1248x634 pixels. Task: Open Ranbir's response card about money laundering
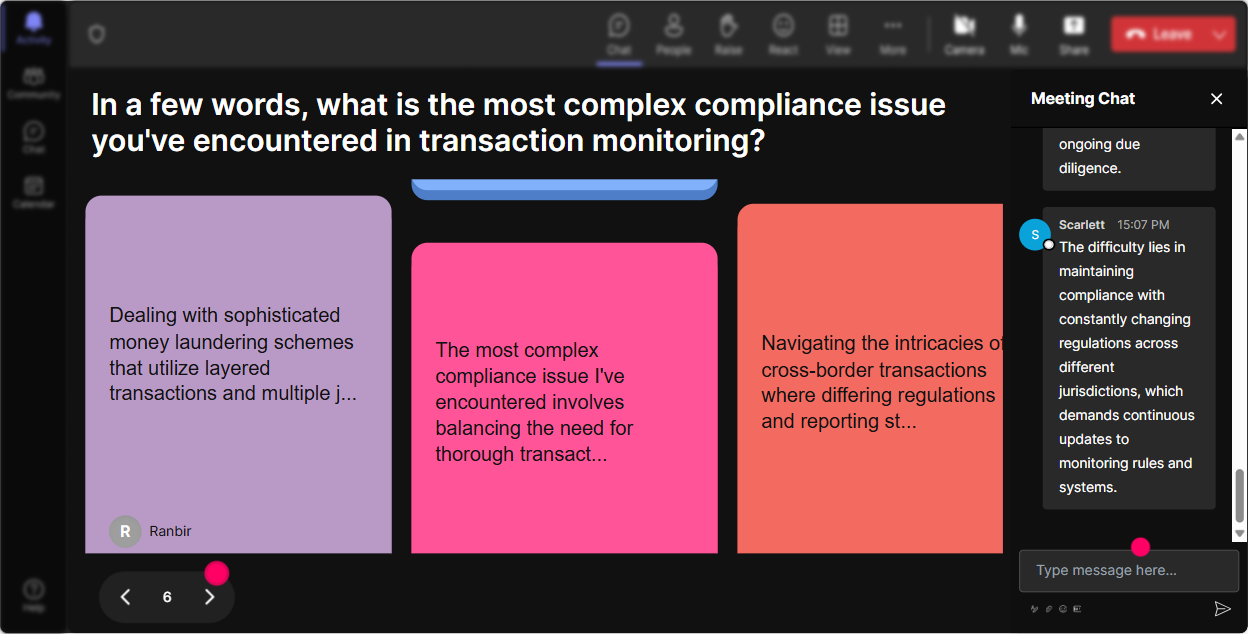(238, 374)
